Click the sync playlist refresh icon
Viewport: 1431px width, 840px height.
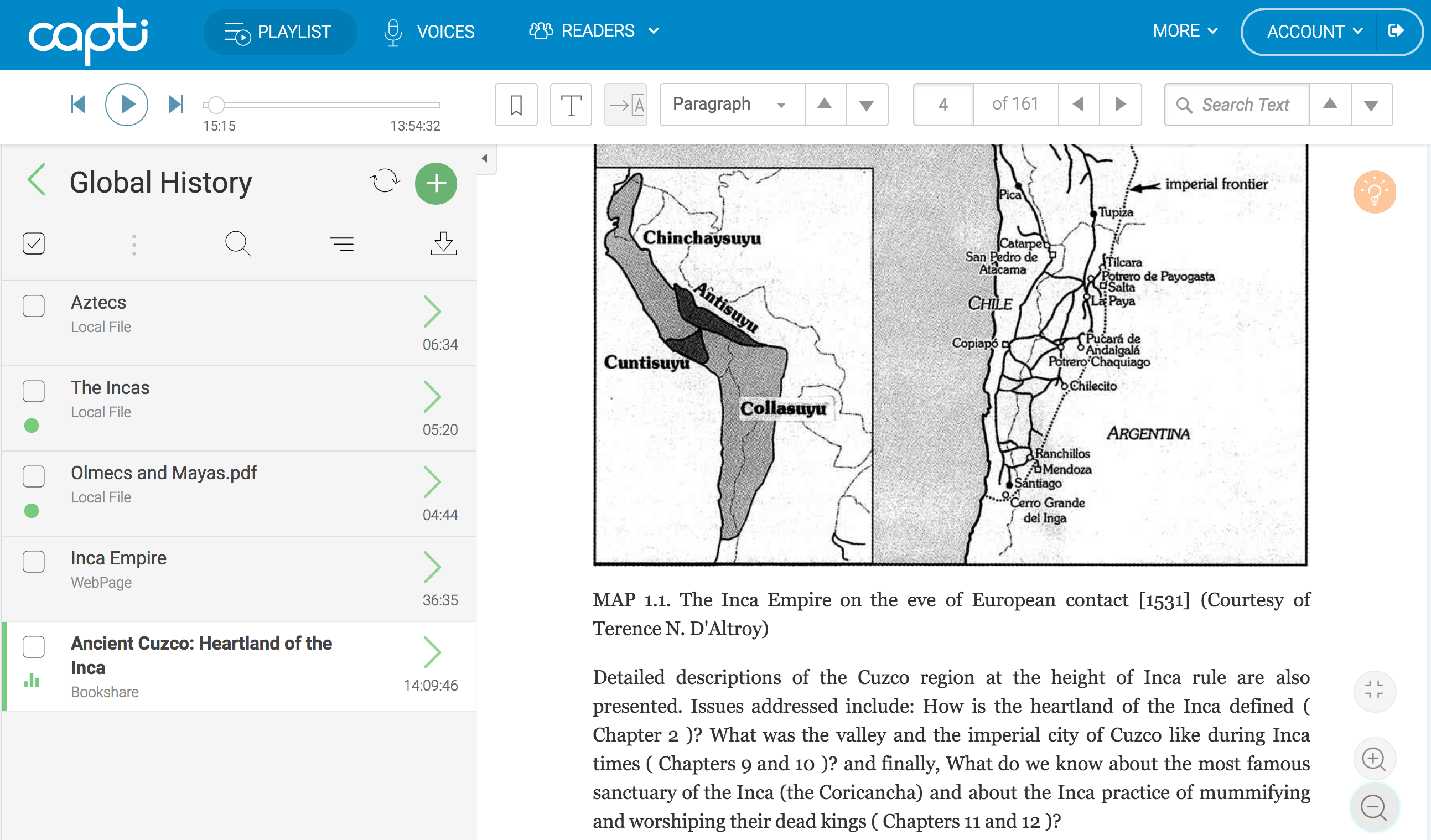pyautogui.click(x=385, y=182)
